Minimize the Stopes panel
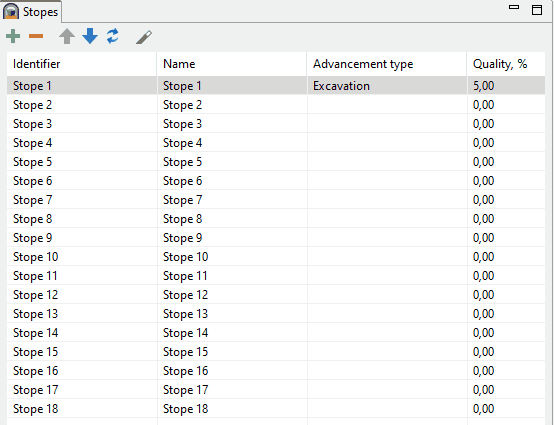554x425 pixels. [x=514, y=7]
